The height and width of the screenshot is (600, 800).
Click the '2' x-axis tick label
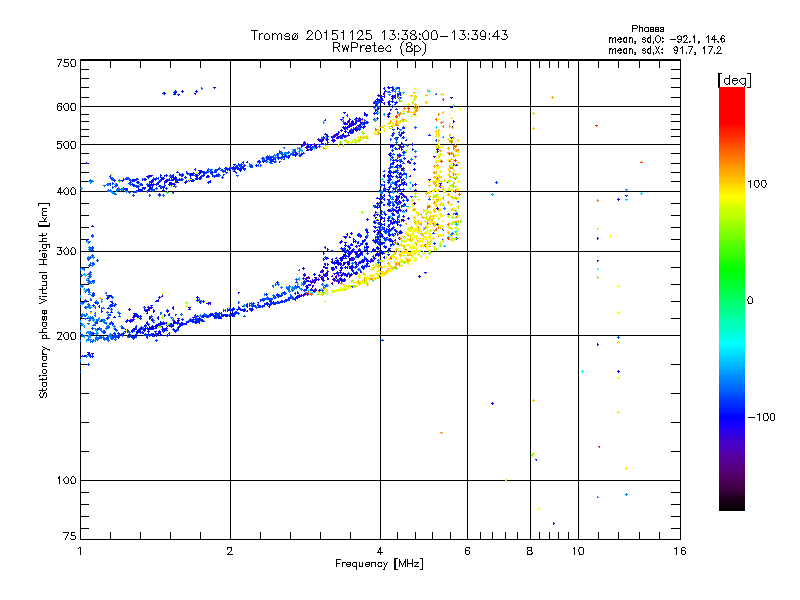tap(230, 551)
